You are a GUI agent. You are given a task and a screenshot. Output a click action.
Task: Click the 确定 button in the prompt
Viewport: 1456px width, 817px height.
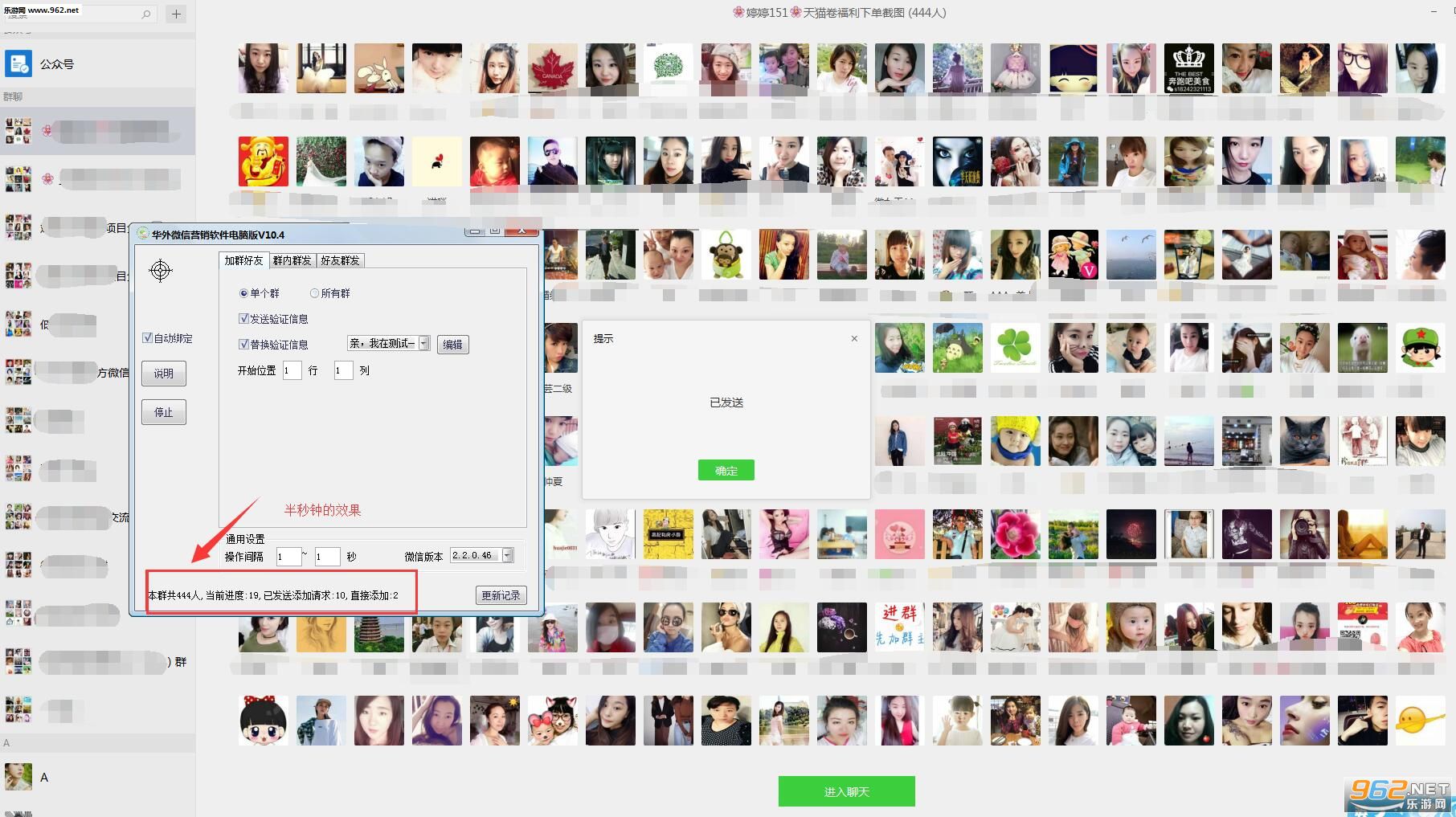click(x=726, y=471)
